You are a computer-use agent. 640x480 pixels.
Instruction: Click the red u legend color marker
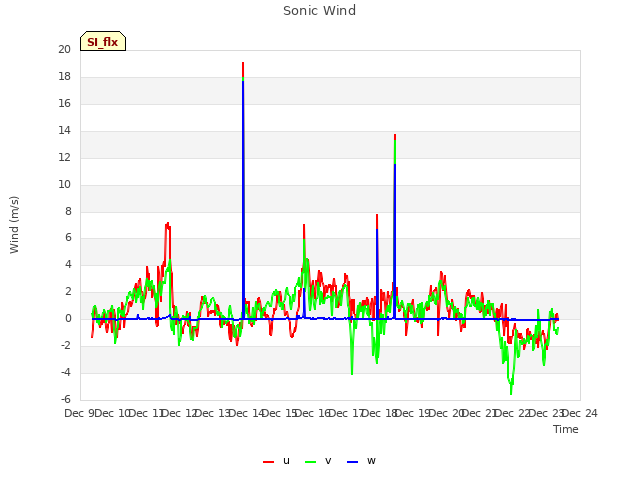click(269, 462)
